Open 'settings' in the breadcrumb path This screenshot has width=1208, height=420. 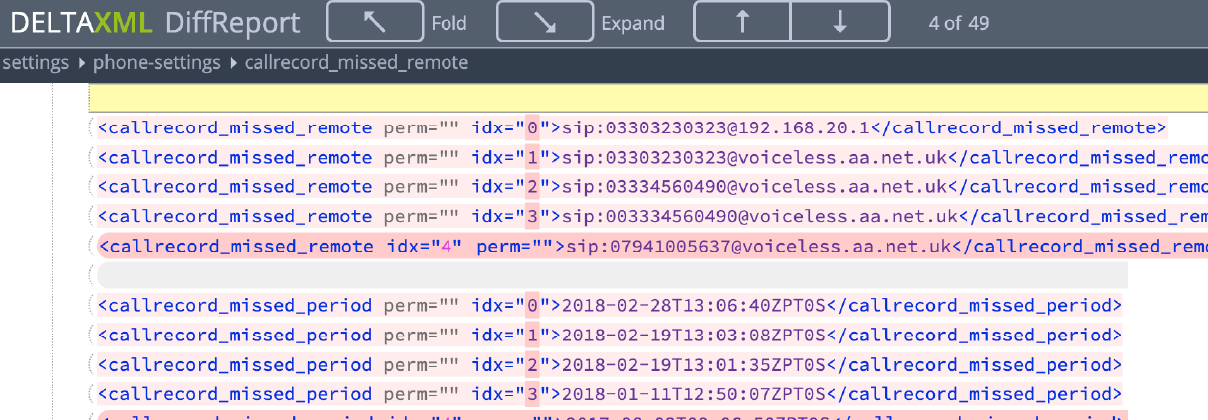[35, 63]
